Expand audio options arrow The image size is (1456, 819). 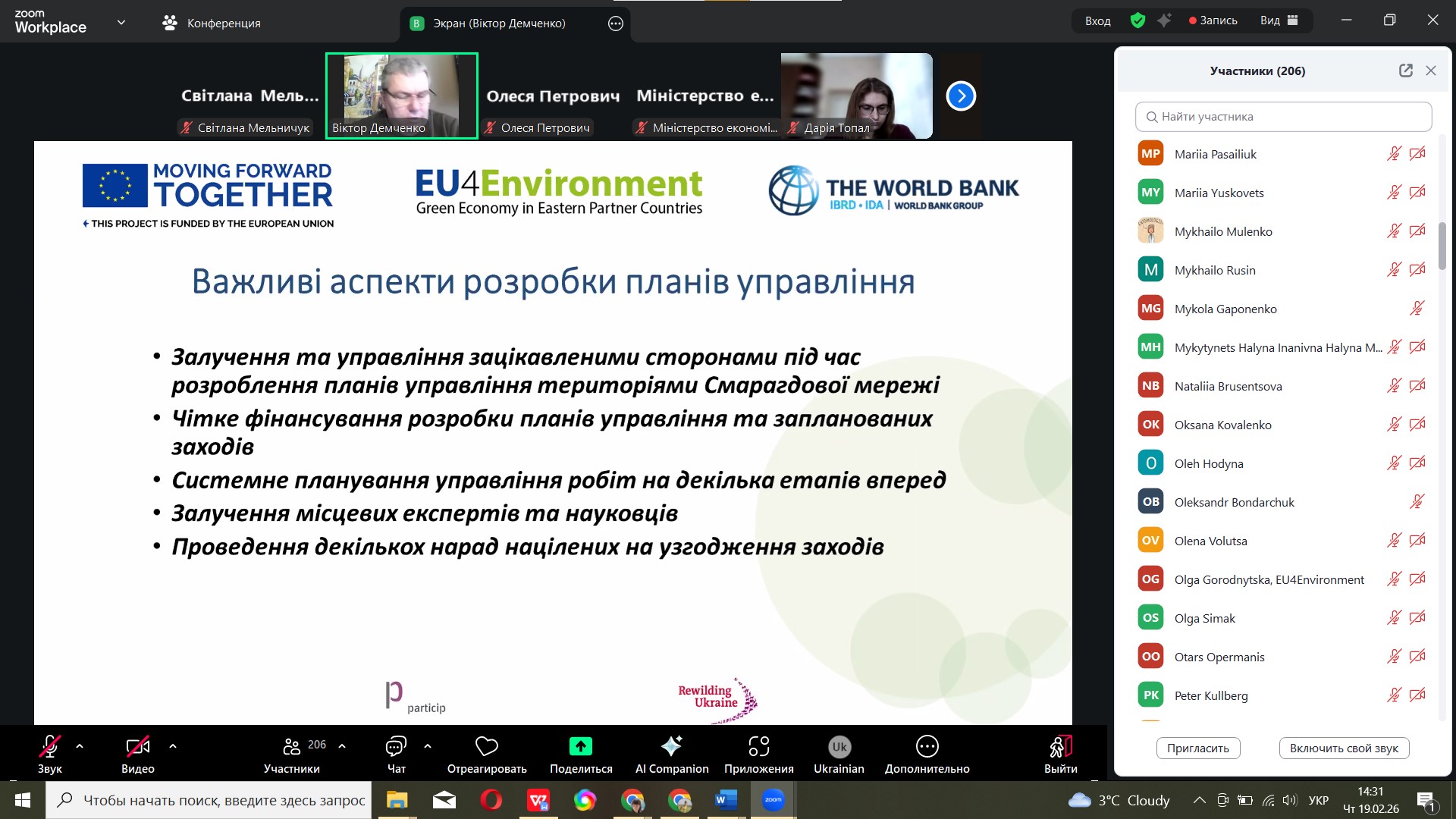click(80, 746)
